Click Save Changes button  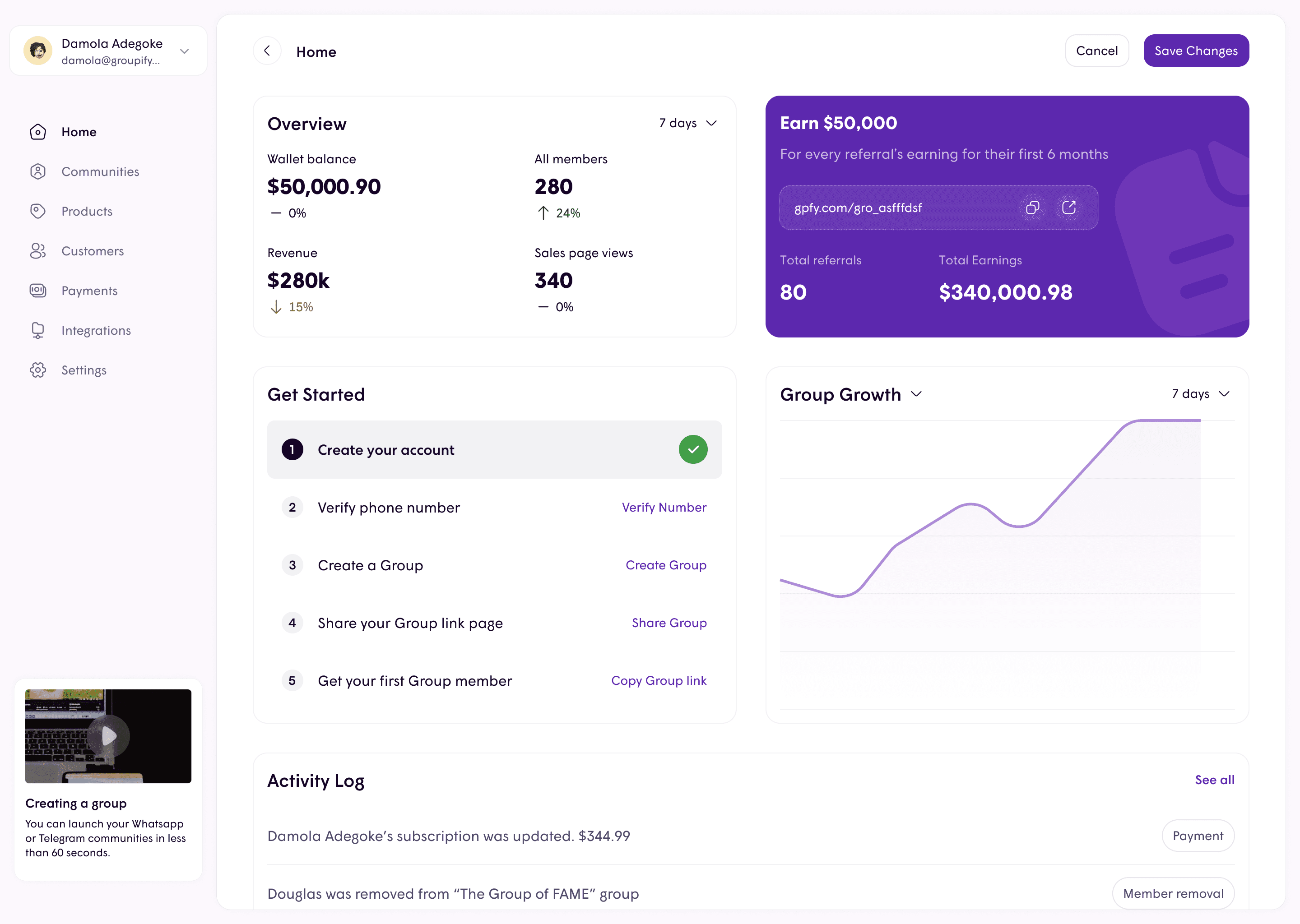click(1196, 51)
